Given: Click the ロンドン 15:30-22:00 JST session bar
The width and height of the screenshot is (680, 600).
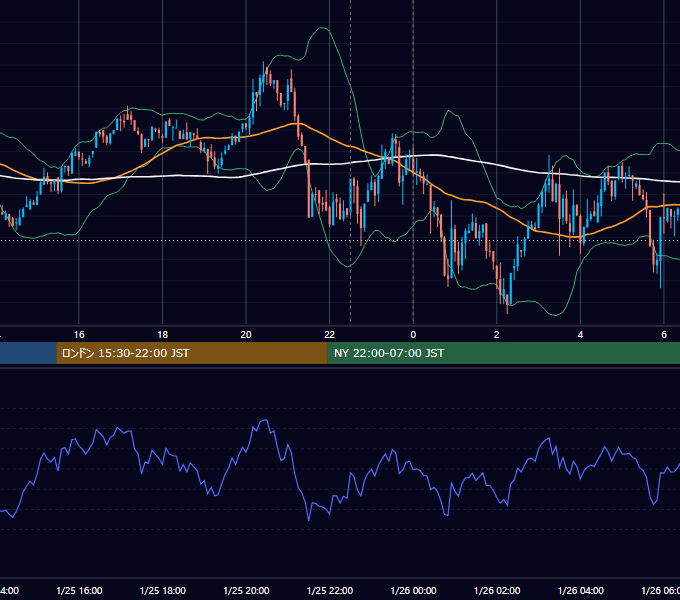Looking at the screenshot, I should pos(192,353).
